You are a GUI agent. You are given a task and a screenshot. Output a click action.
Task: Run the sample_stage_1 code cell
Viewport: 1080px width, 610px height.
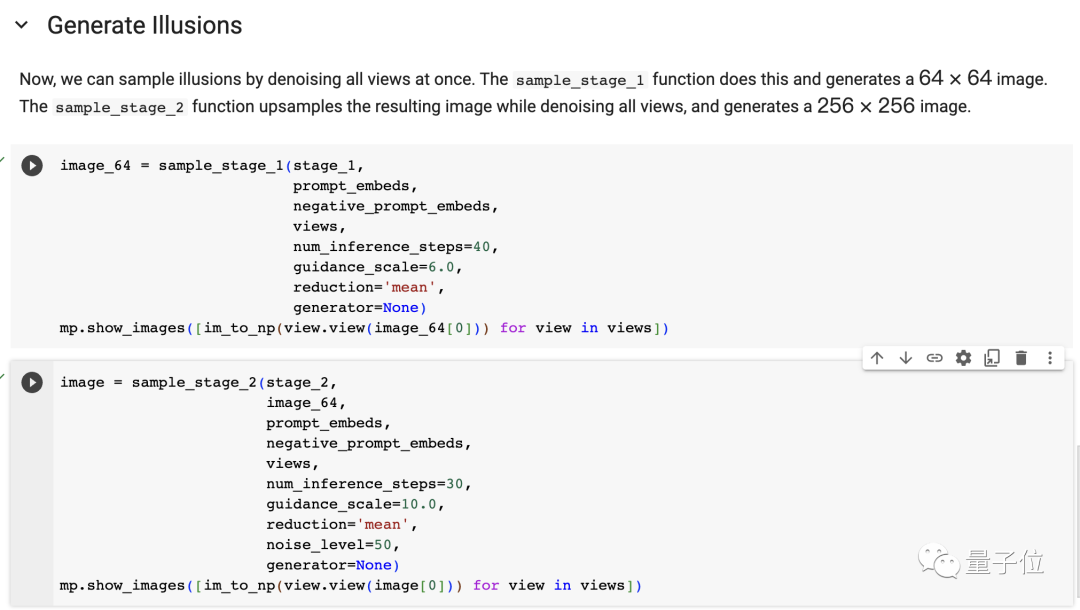[32, 166]
